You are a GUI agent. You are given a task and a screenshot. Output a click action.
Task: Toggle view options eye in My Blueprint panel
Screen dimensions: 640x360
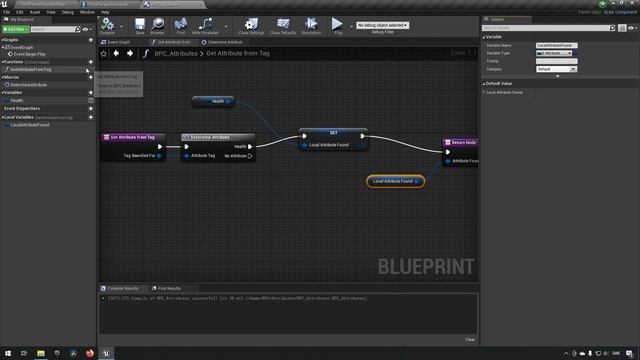(87, 29)
